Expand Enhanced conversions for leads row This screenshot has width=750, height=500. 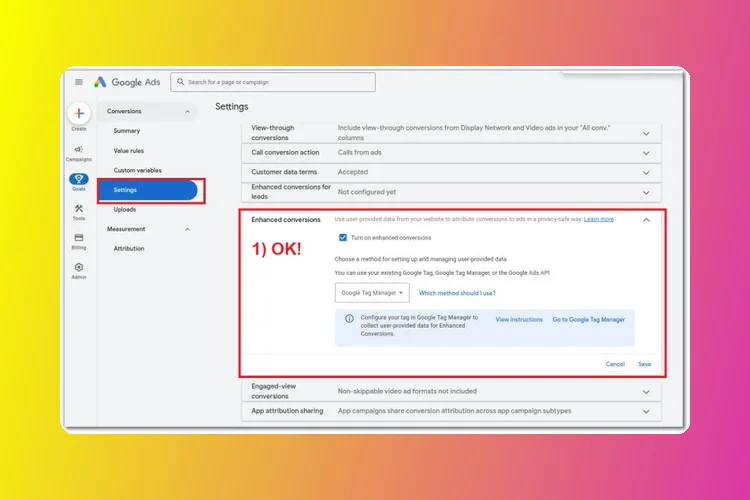click(646, 192)
